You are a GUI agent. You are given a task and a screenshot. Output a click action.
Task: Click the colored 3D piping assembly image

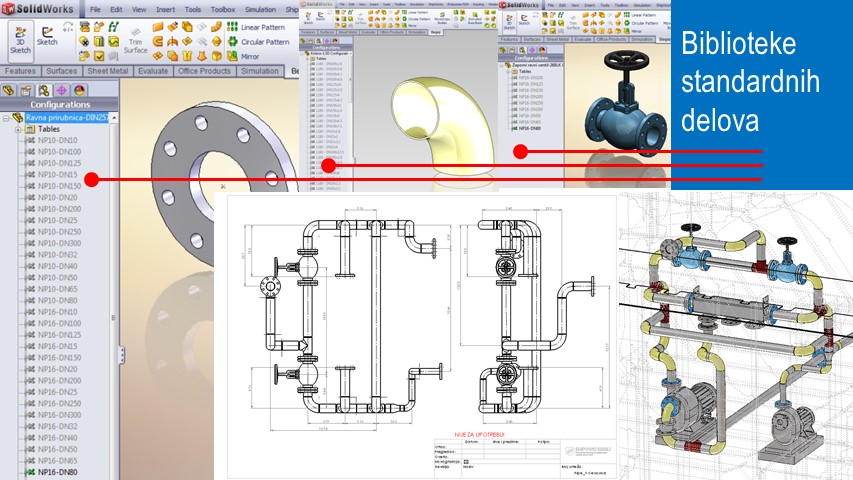point(735,335)
